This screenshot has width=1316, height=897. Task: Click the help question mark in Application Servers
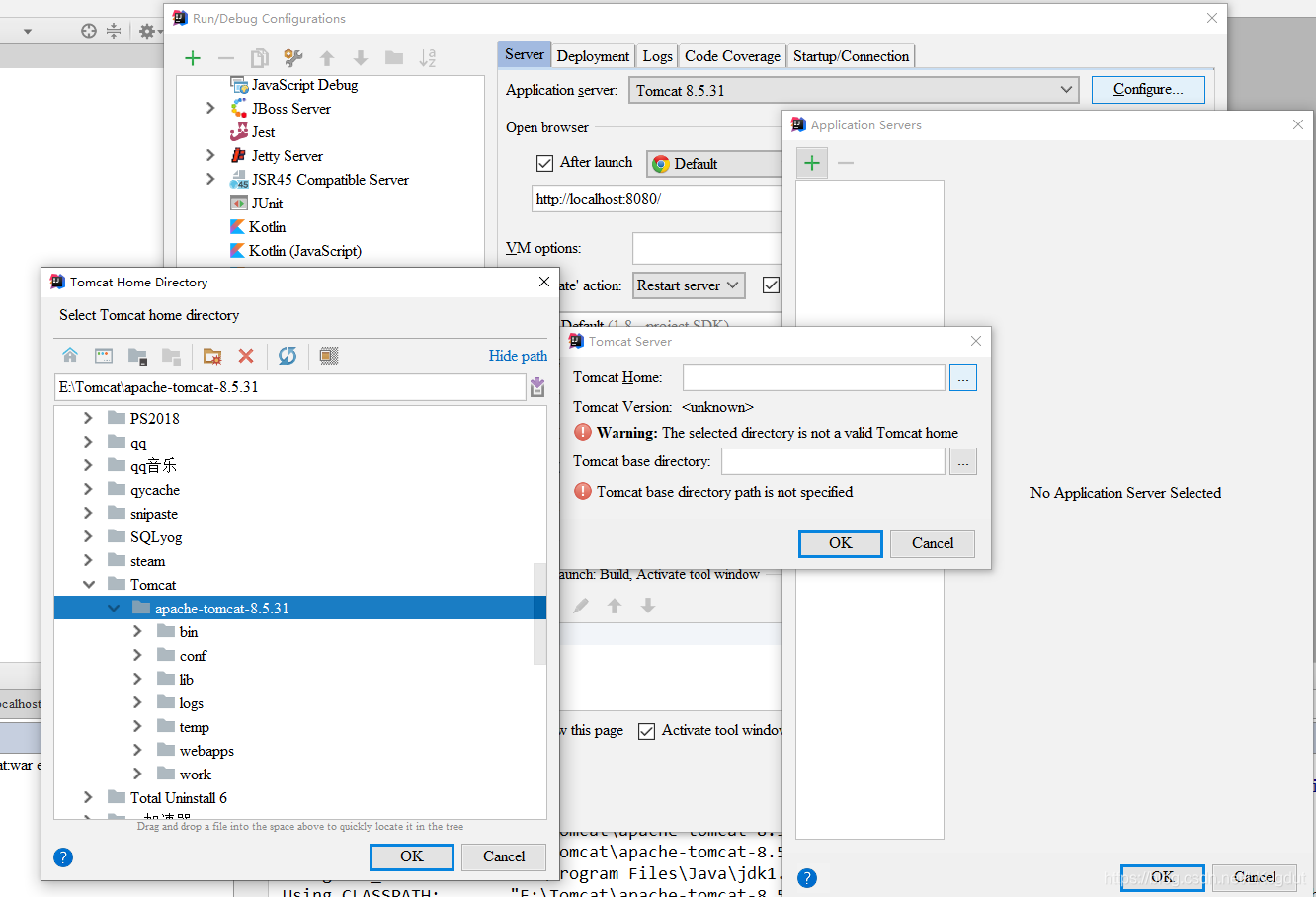point(807,878)
